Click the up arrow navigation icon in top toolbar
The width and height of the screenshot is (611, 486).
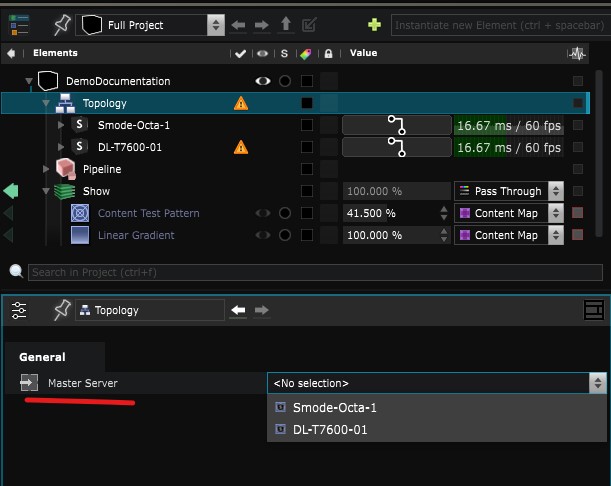click(285, 25)
